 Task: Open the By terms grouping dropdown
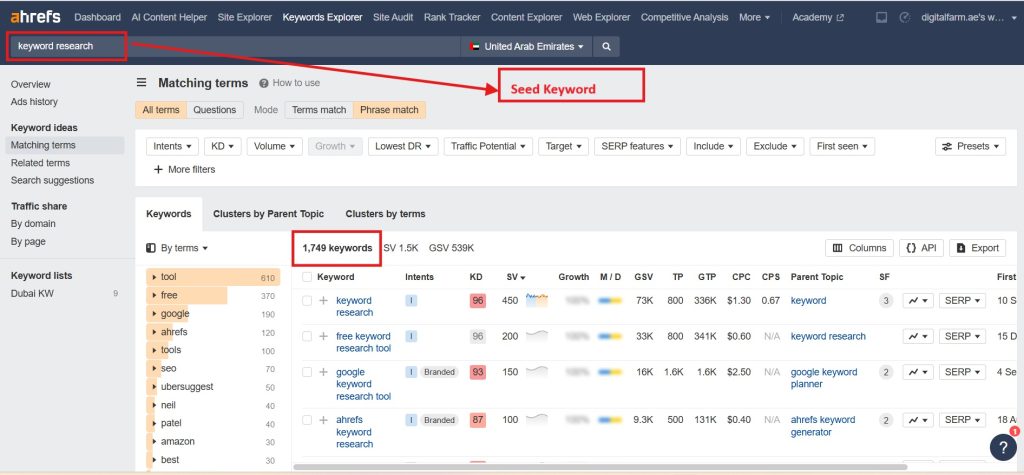(x=178, y=248)
